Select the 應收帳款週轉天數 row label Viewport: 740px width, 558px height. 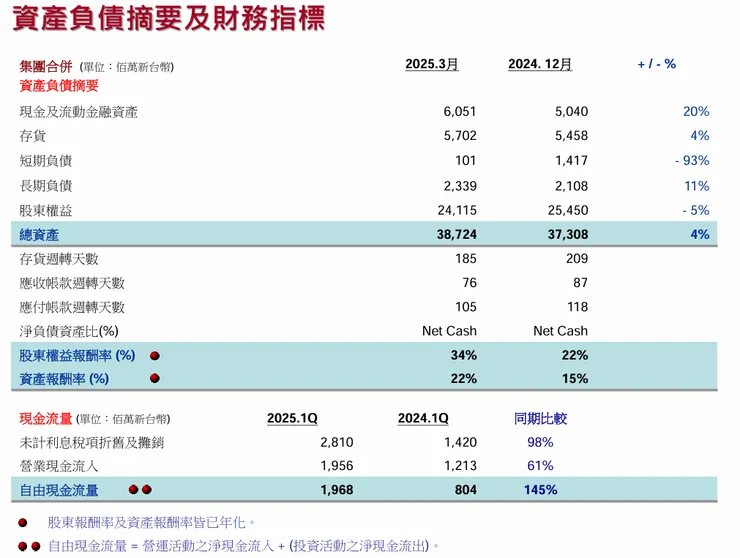(72, 283)
